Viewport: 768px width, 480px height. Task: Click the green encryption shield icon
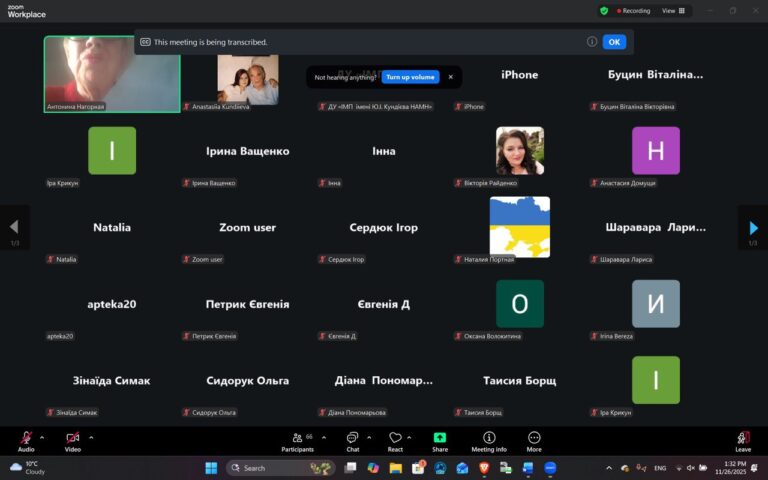[604, 11]
